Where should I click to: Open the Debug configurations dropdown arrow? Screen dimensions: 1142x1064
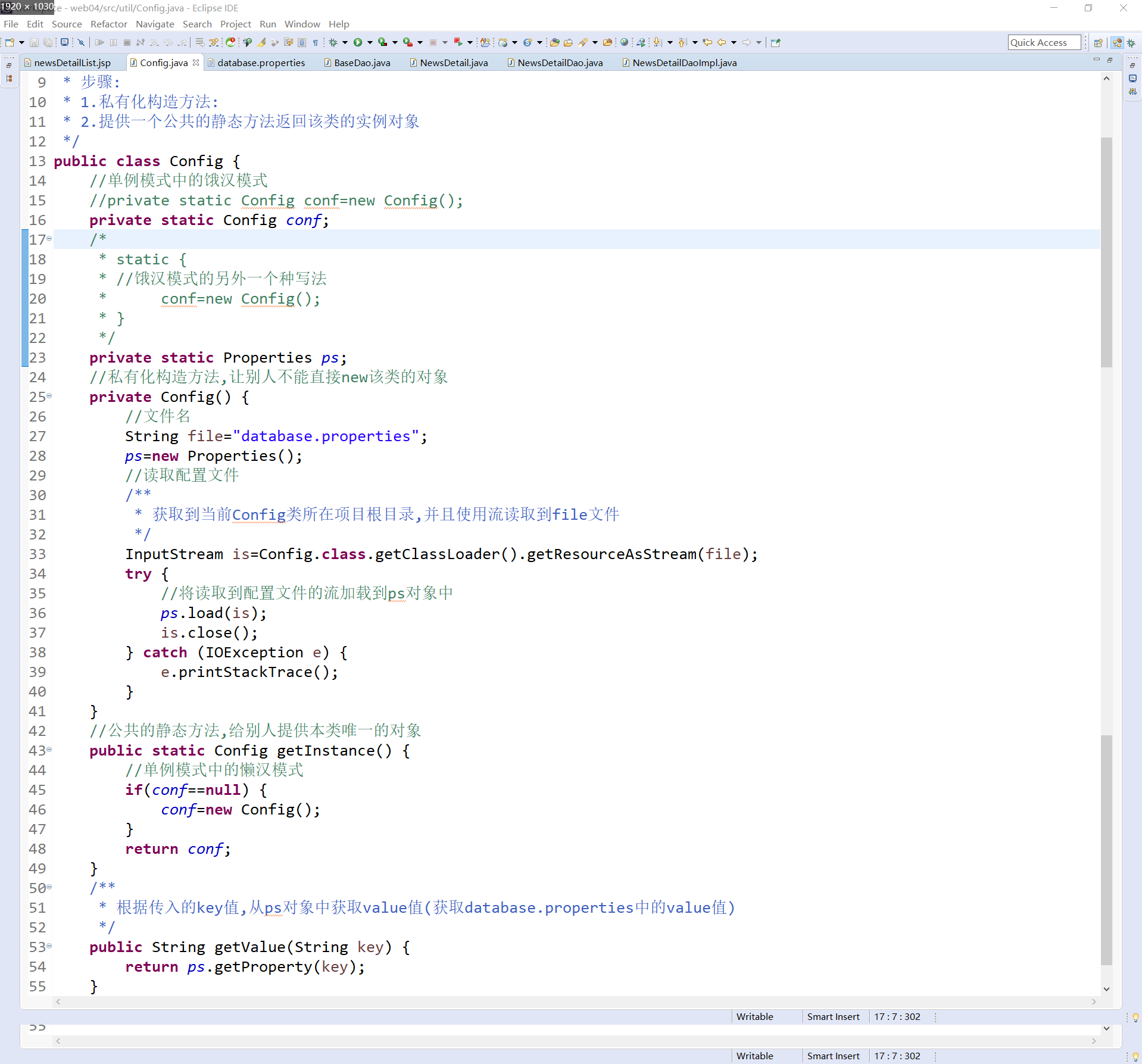pyautogui.click(x=345, y=42)
